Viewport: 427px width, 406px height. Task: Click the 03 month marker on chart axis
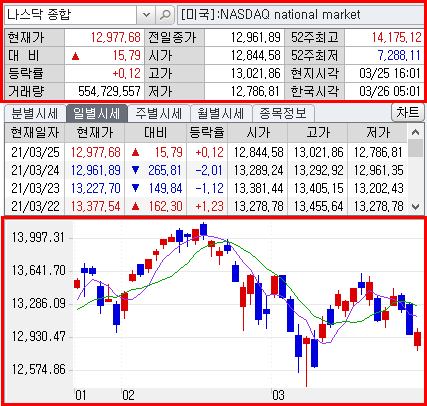pyautogui.click(x=278, y=395)
